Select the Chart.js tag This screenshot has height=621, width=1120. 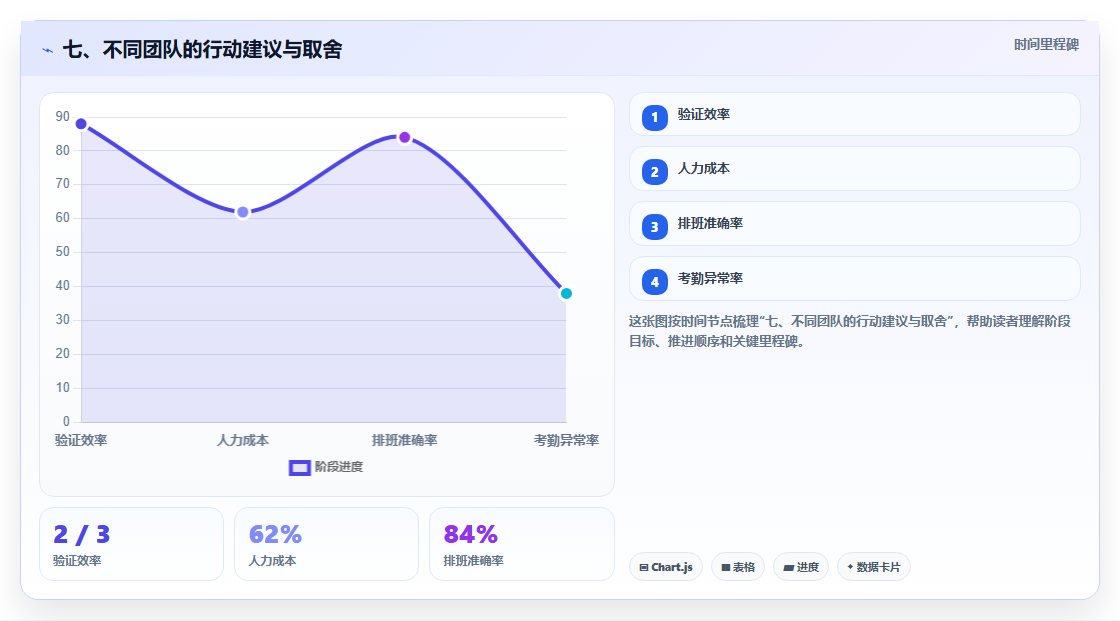[666, 567]
